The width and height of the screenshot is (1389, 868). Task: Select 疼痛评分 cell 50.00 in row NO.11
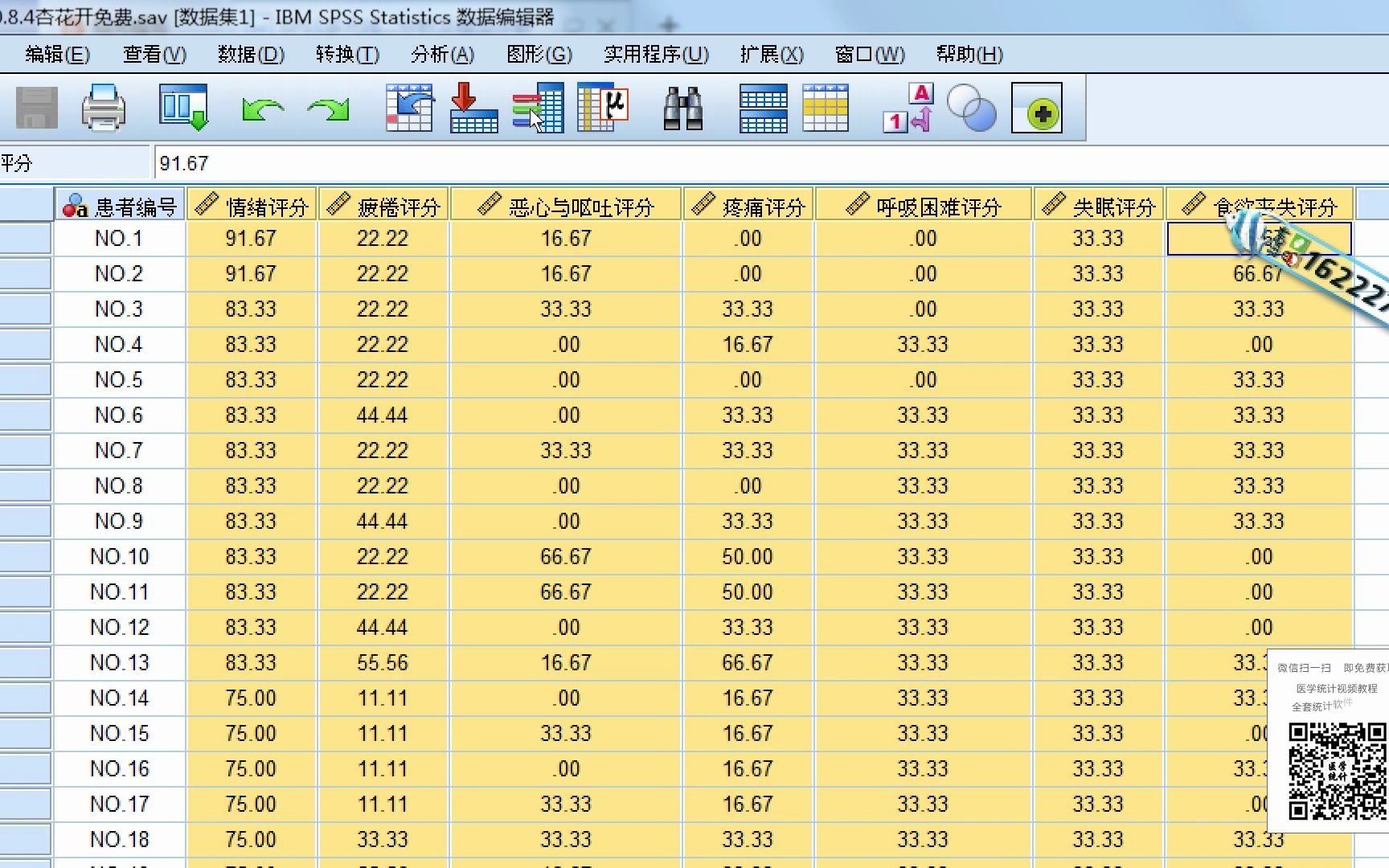[748, 592]
